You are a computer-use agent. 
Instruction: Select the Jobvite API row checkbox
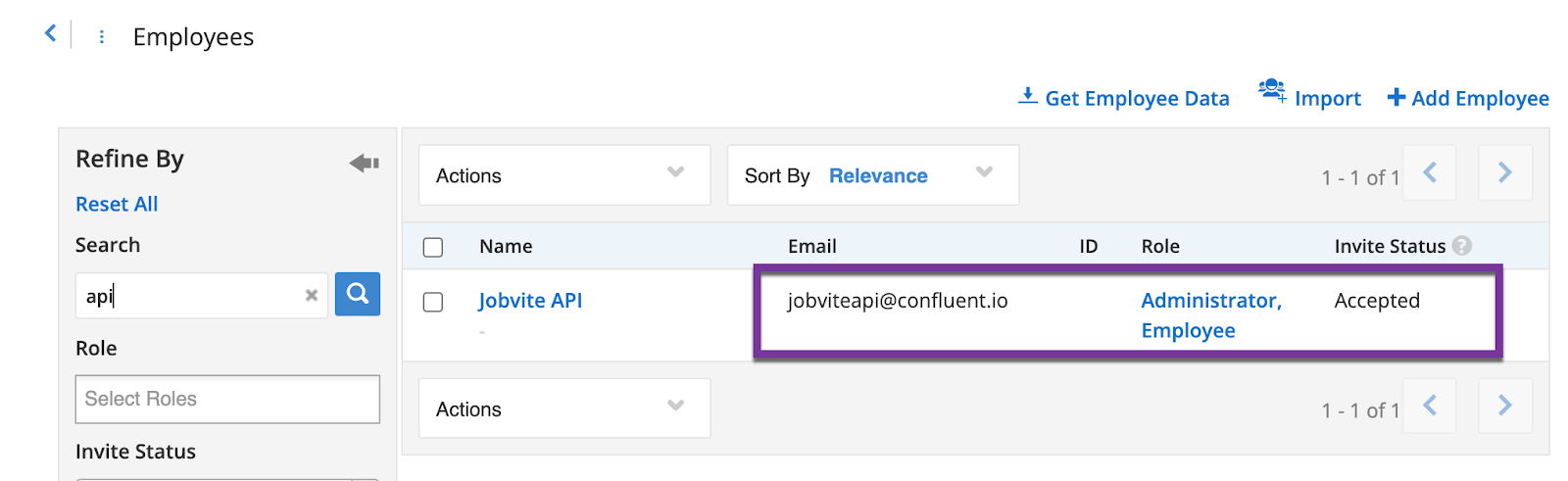(433, 302)
